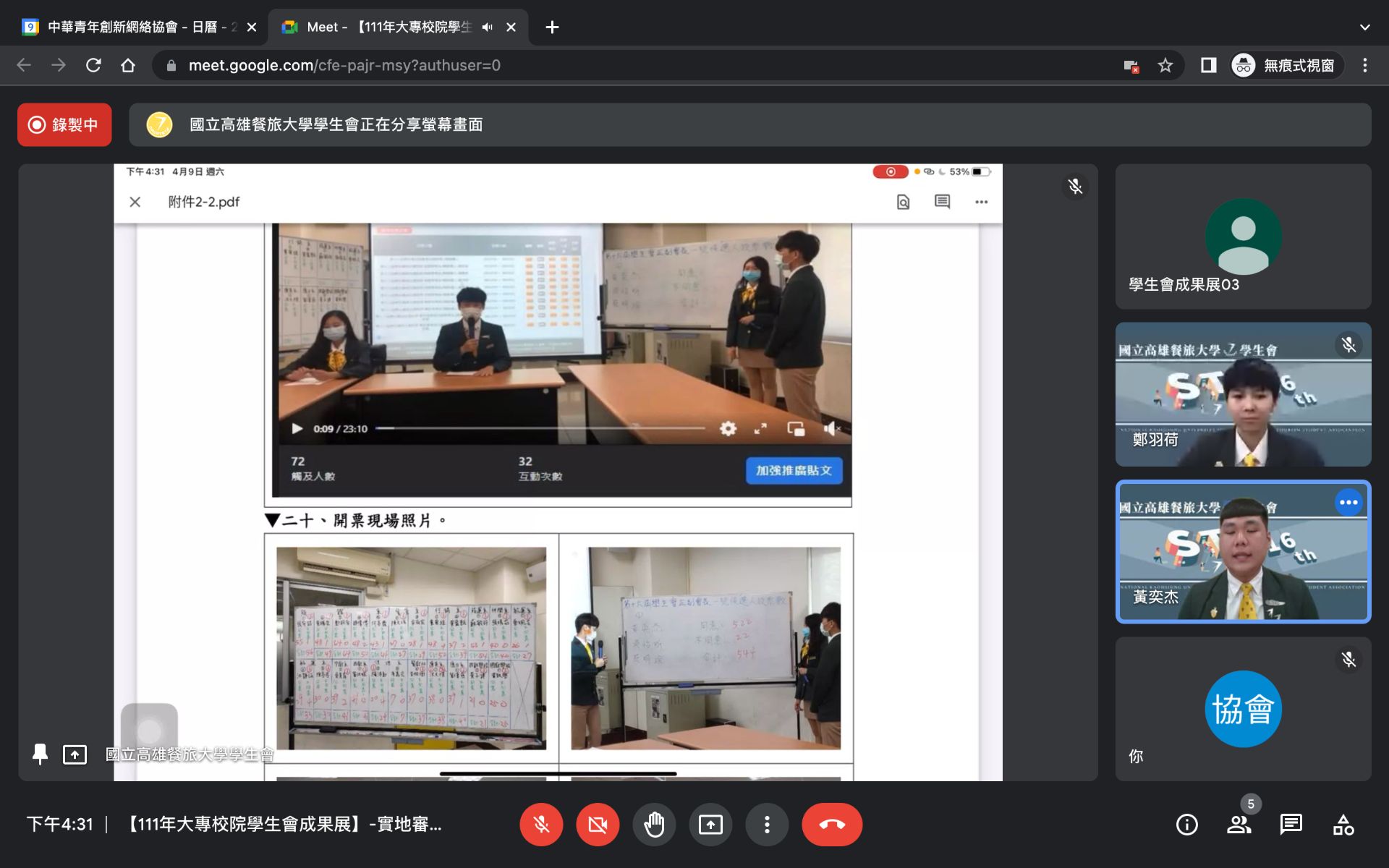1389x868 pixels.
Task: Show the participants list panel
Action: (x=1239, y=825)
